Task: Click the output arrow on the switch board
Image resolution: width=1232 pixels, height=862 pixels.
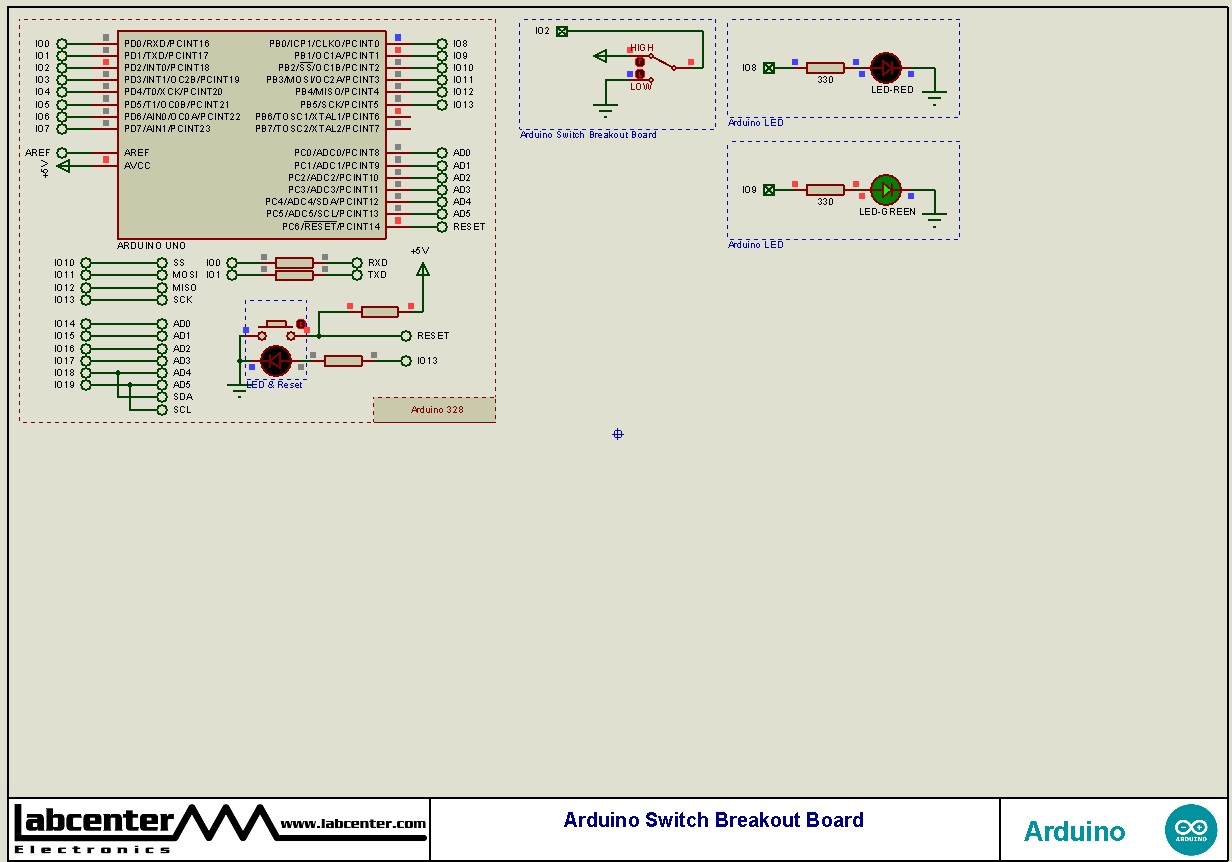Action: click(x=599, y=55)
